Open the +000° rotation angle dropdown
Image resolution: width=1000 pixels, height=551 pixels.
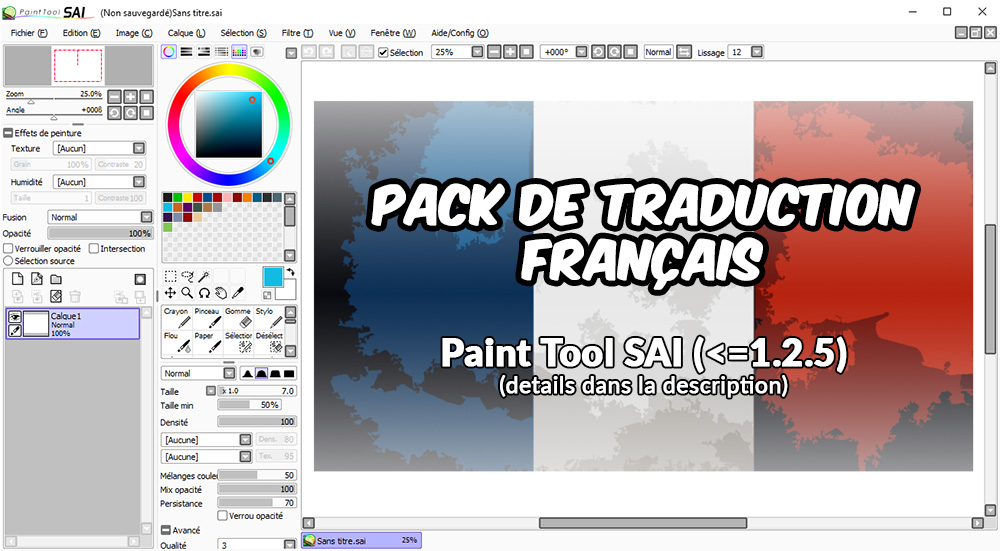(581, 52)
